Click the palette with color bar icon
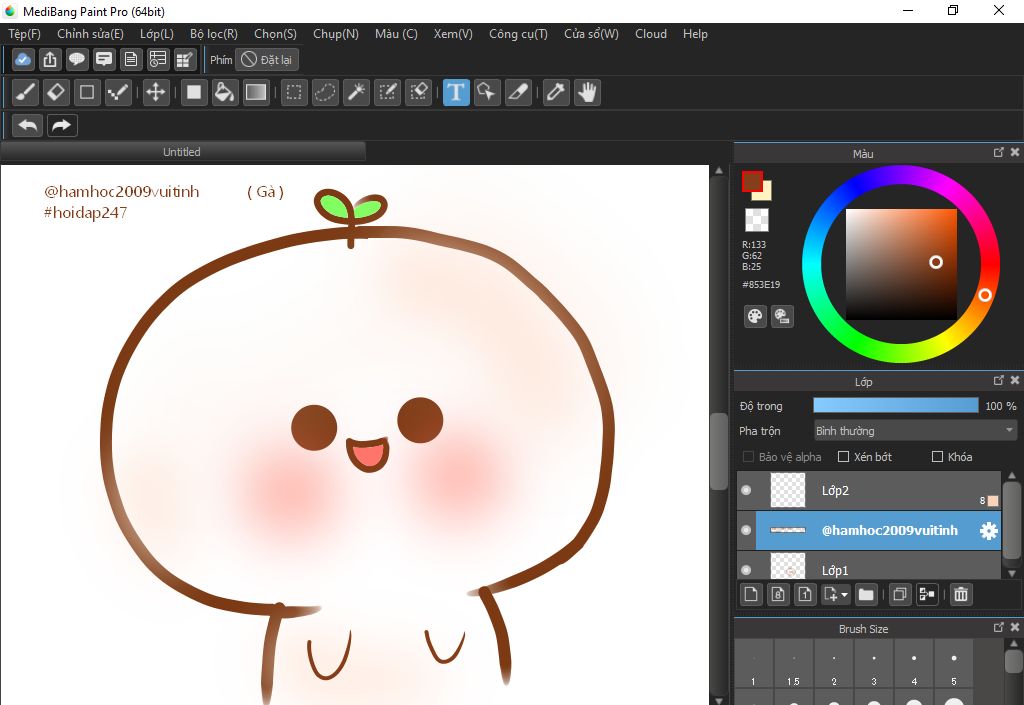The image size is (1024, 705). [x=782, y=317]
